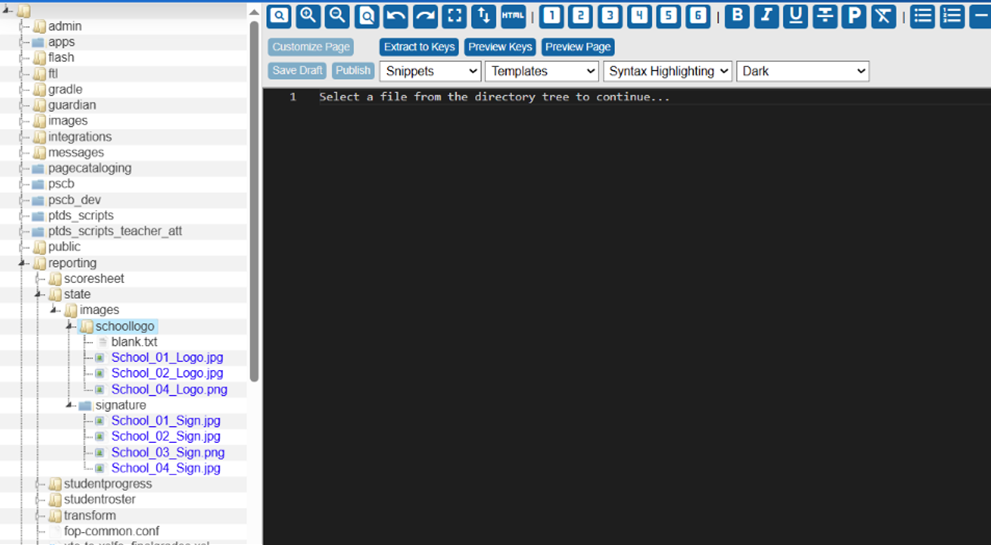Click the Preview Page button
This screenshot has width=991, height=545.
577,47
